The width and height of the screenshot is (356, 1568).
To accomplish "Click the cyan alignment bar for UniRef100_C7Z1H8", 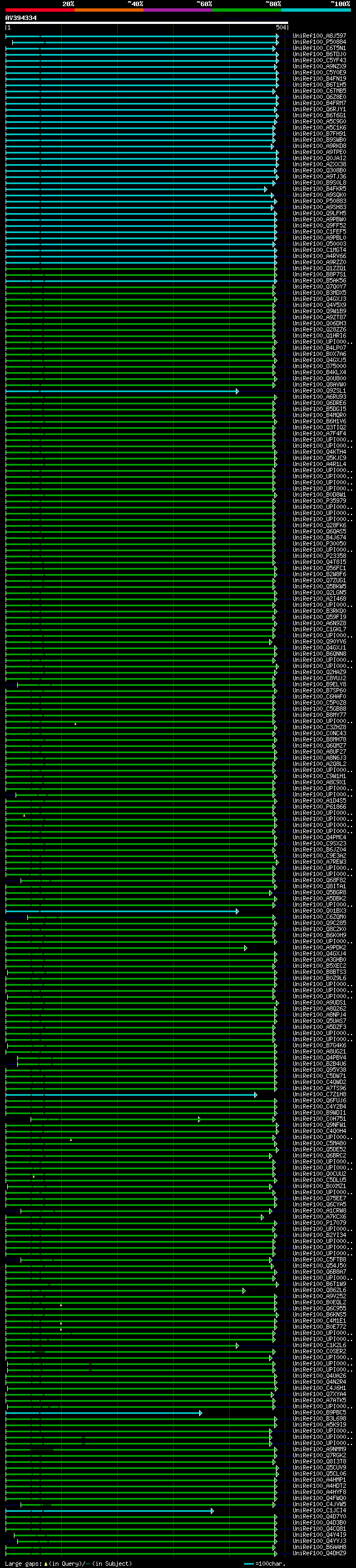I will coord(131,1095).
